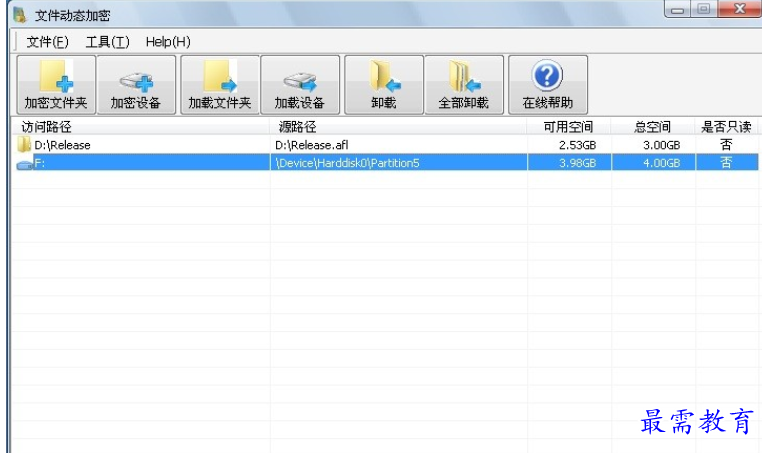Click free space value 3.98GB
Viewport: 762px width, 453px height.
(577, 163)
